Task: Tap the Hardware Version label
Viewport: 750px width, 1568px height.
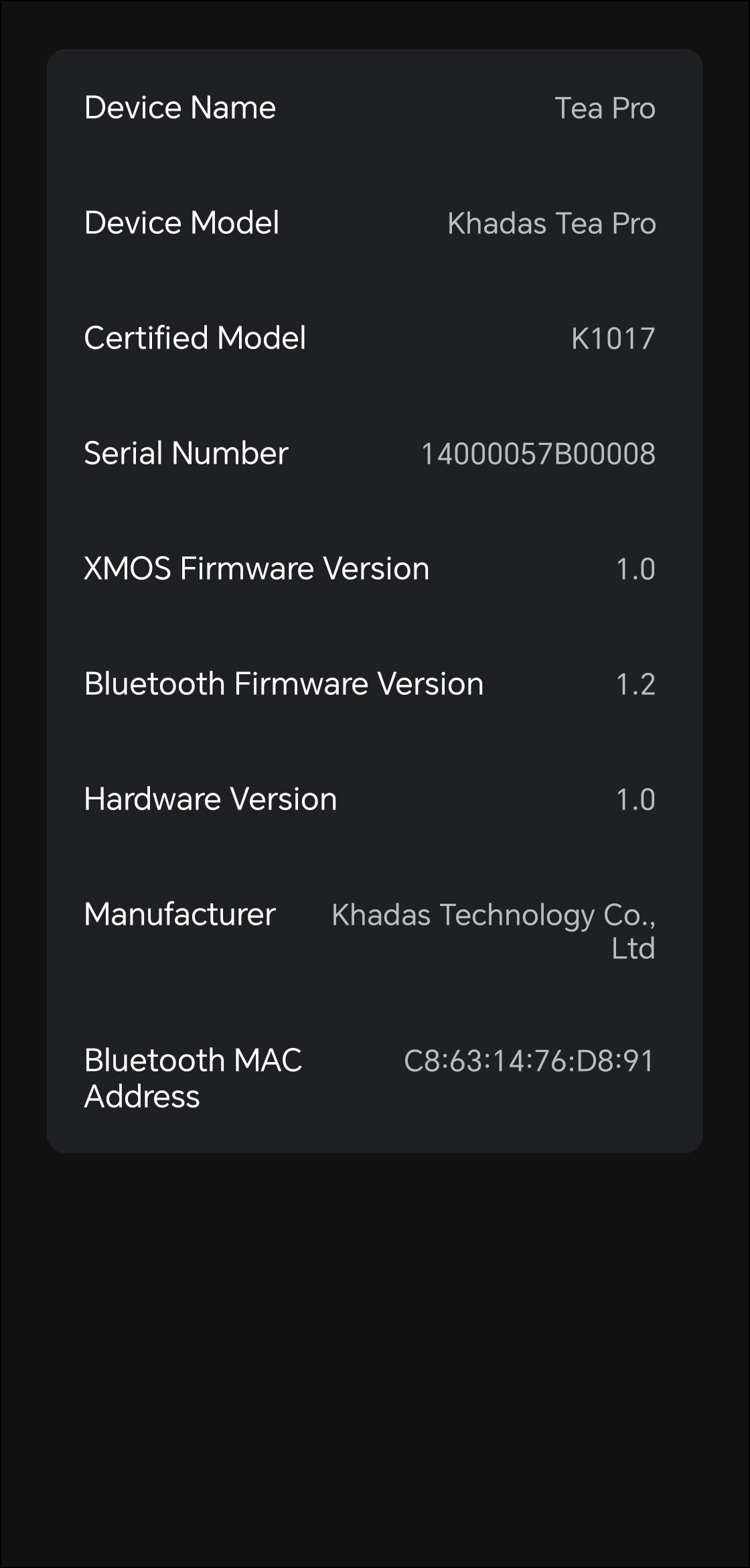Action: point(210,799)
